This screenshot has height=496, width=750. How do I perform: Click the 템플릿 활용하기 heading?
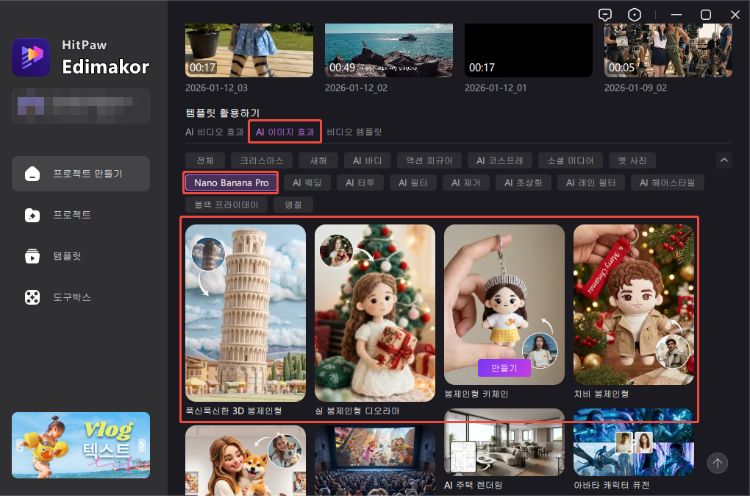coord(222,113)
